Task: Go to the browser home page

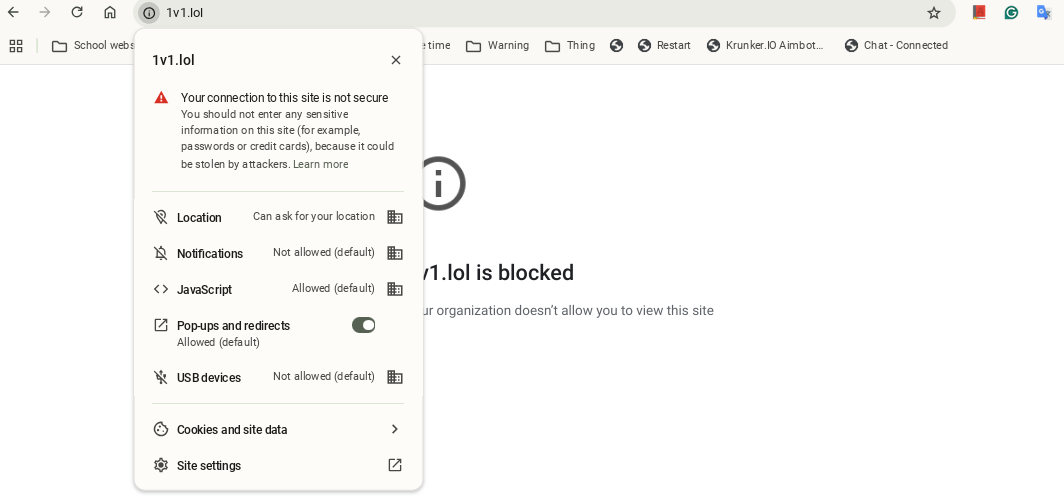Action: pyautogui.click(x=110, y=12)
